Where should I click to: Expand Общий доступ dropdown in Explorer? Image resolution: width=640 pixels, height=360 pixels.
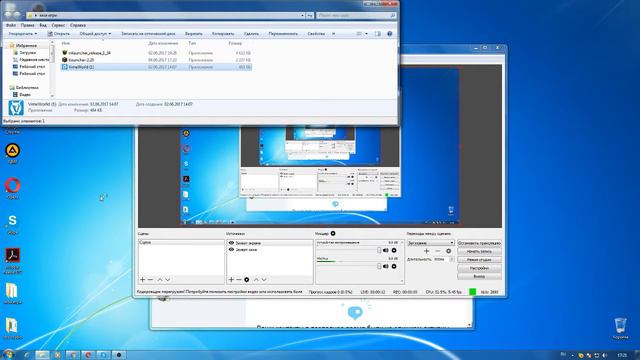tap(95, 34)
